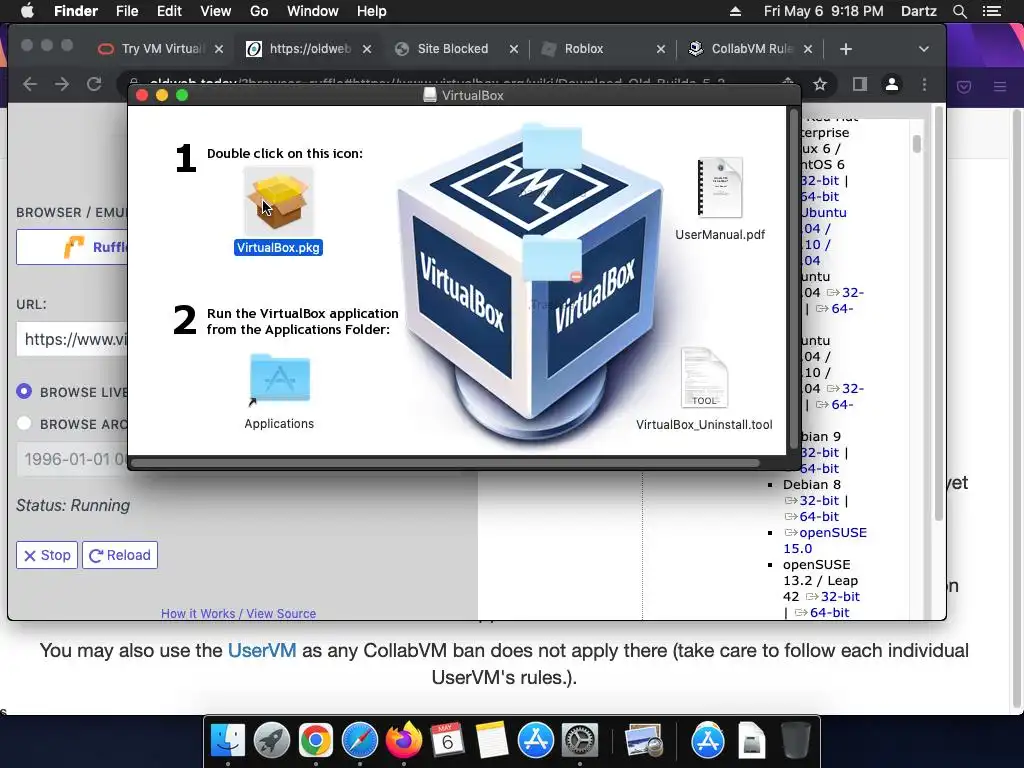The width and height of the screenshot is (1024, 768).
Task: Open Finder from the Dock
Action: [227, 741]
